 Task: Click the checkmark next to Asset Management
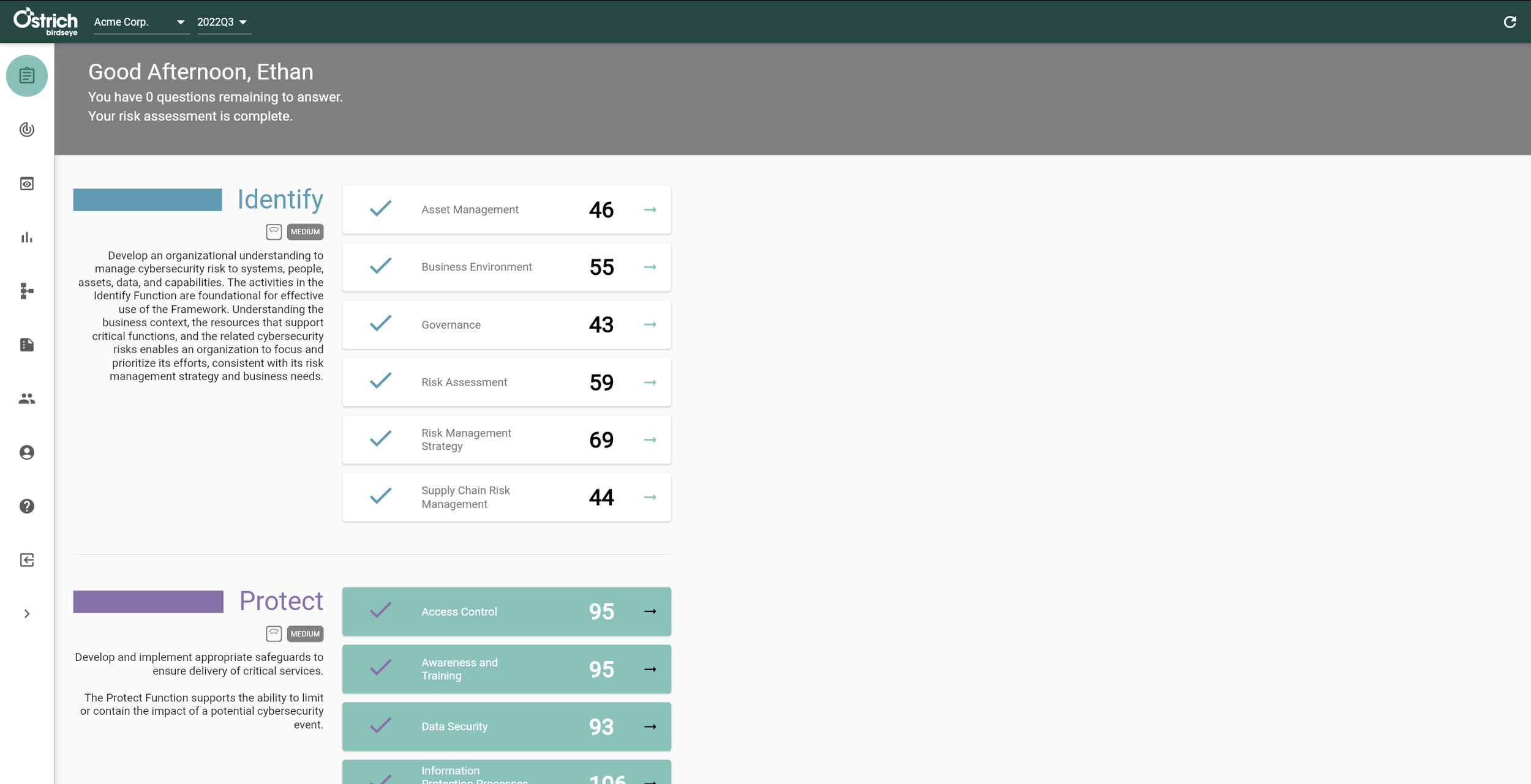[x=380, y=209]
